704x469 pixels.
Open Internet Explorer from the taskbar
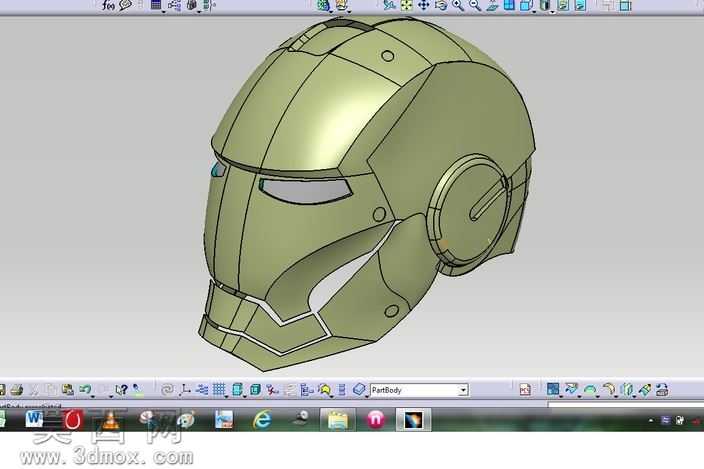262,420
